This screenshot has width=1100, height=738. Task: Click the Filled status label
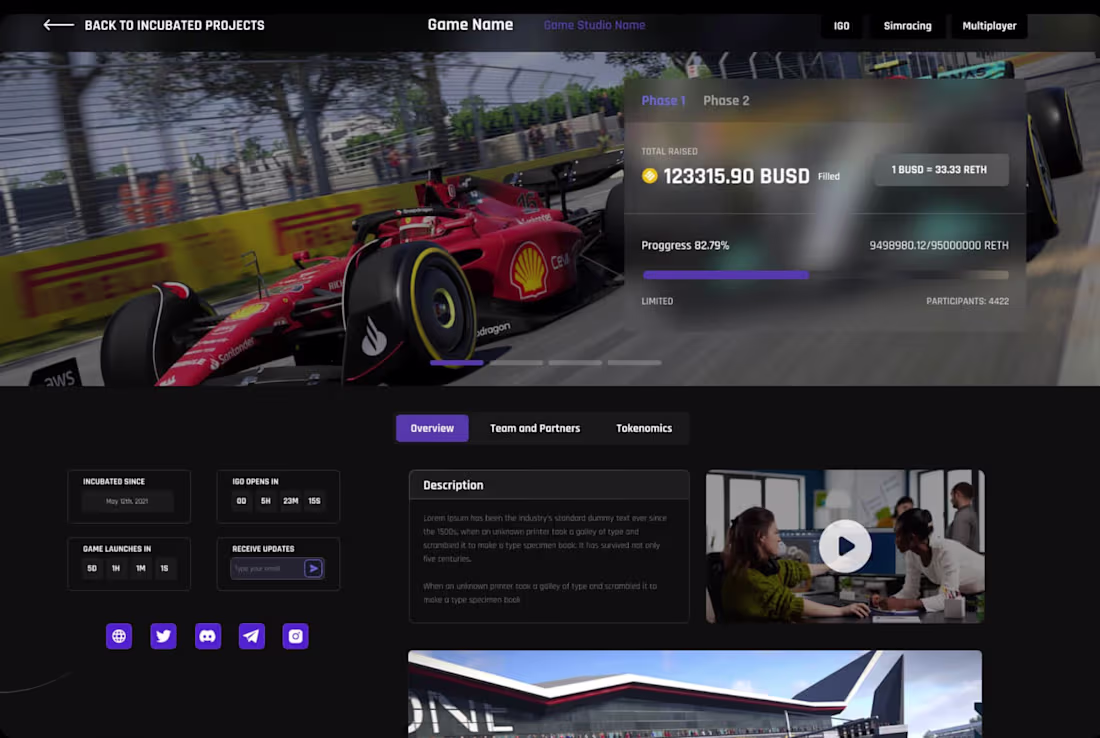pos(829,177)
